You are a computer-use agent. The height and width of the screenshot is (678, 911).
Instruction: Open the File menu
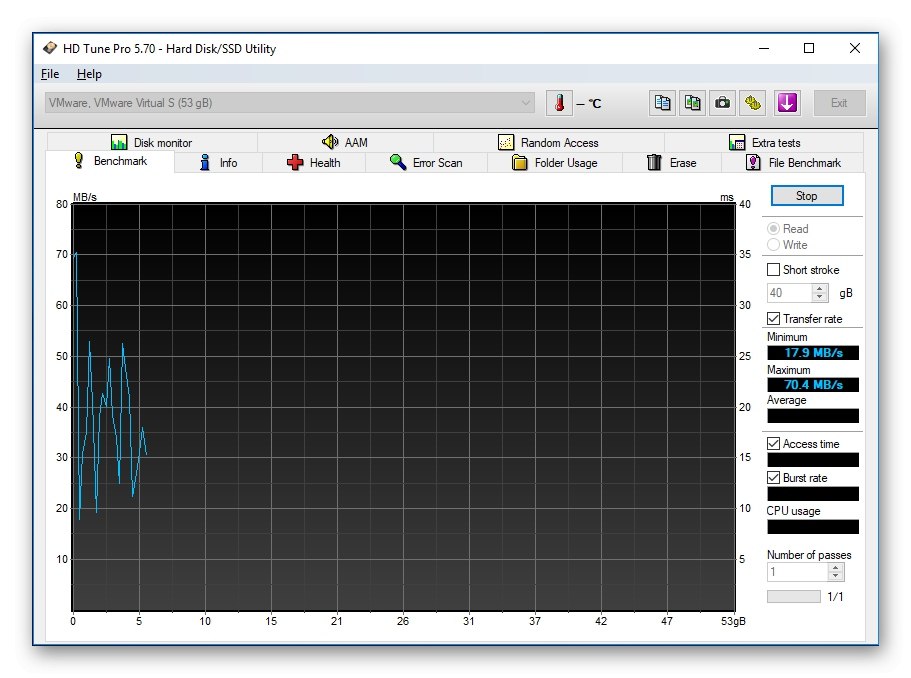pos(50,74)
